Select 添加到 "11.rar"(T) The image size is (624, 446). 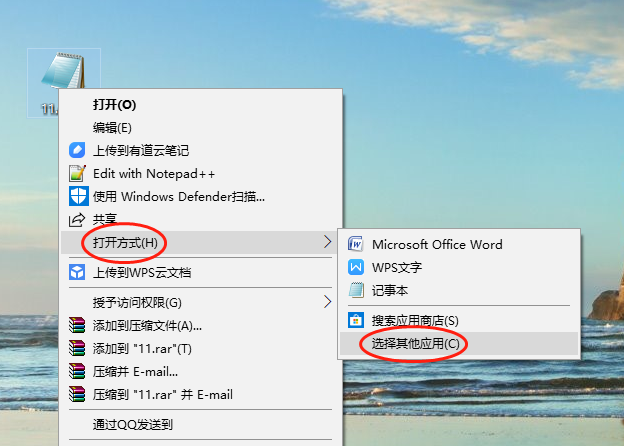pyautogui.click(x=201, y=349)
